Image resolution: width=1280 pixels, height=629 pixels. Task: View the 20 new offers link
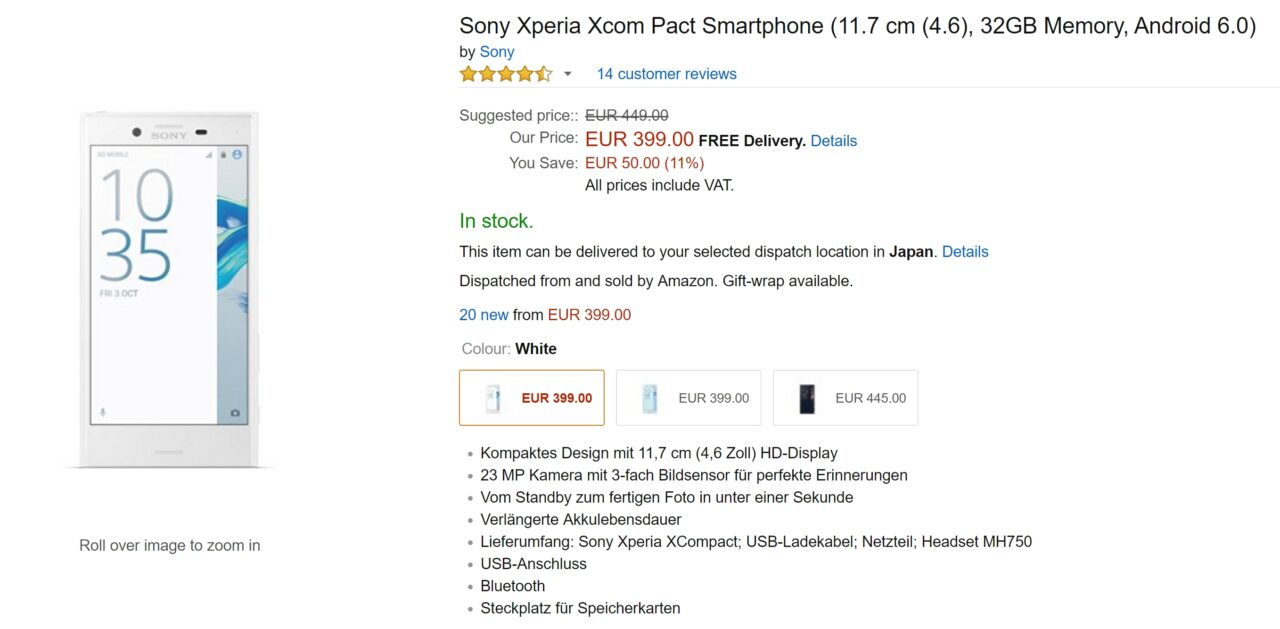click(x=484, y=315)
